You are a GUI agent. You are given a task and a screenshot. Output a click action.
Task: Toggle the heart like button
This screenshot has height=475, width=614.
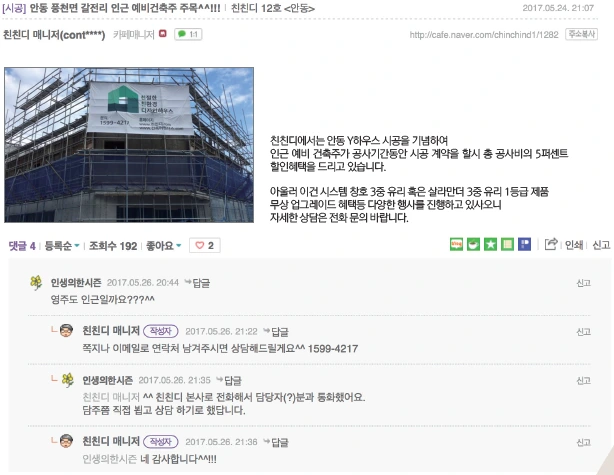click(x=205, y=246)
